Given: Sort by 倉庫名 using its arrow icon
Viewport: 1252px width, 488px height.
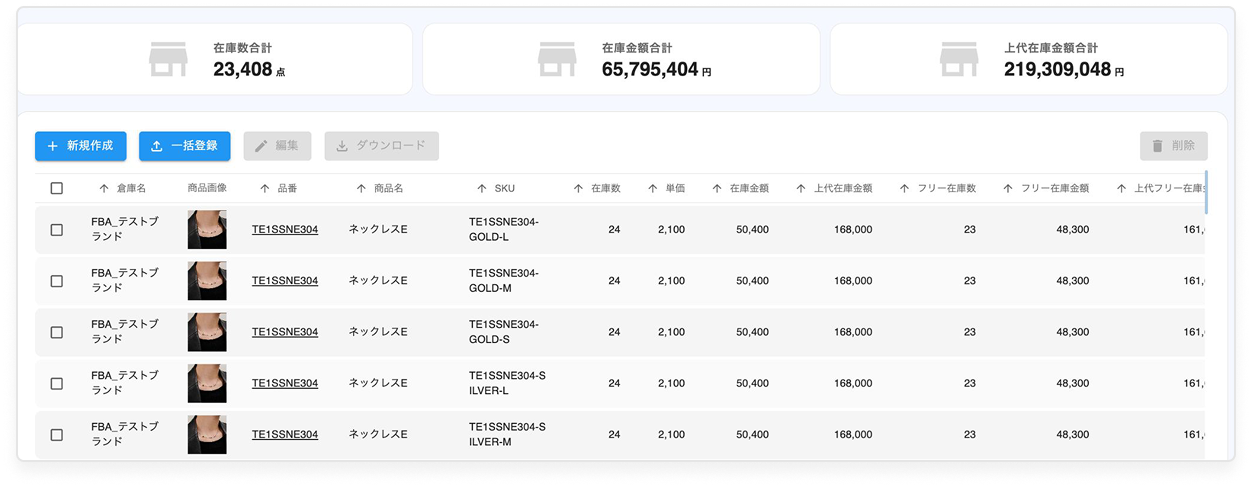Looking at the screenshot, I should 104,188.
